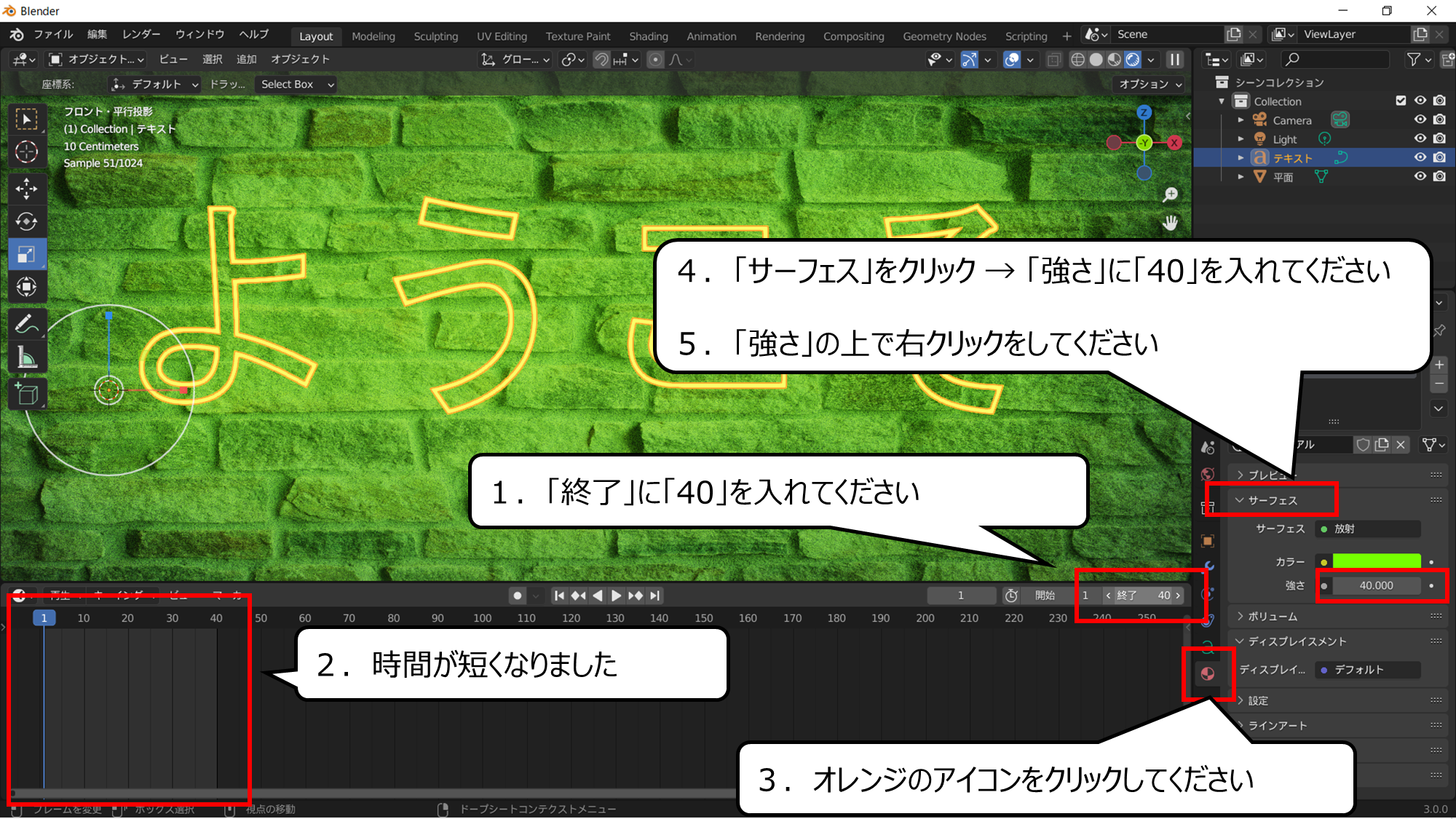This screenshot has width=1456, height=819.
Task: Switch to the Modeling workspace tab
Action: pos(373,36)
